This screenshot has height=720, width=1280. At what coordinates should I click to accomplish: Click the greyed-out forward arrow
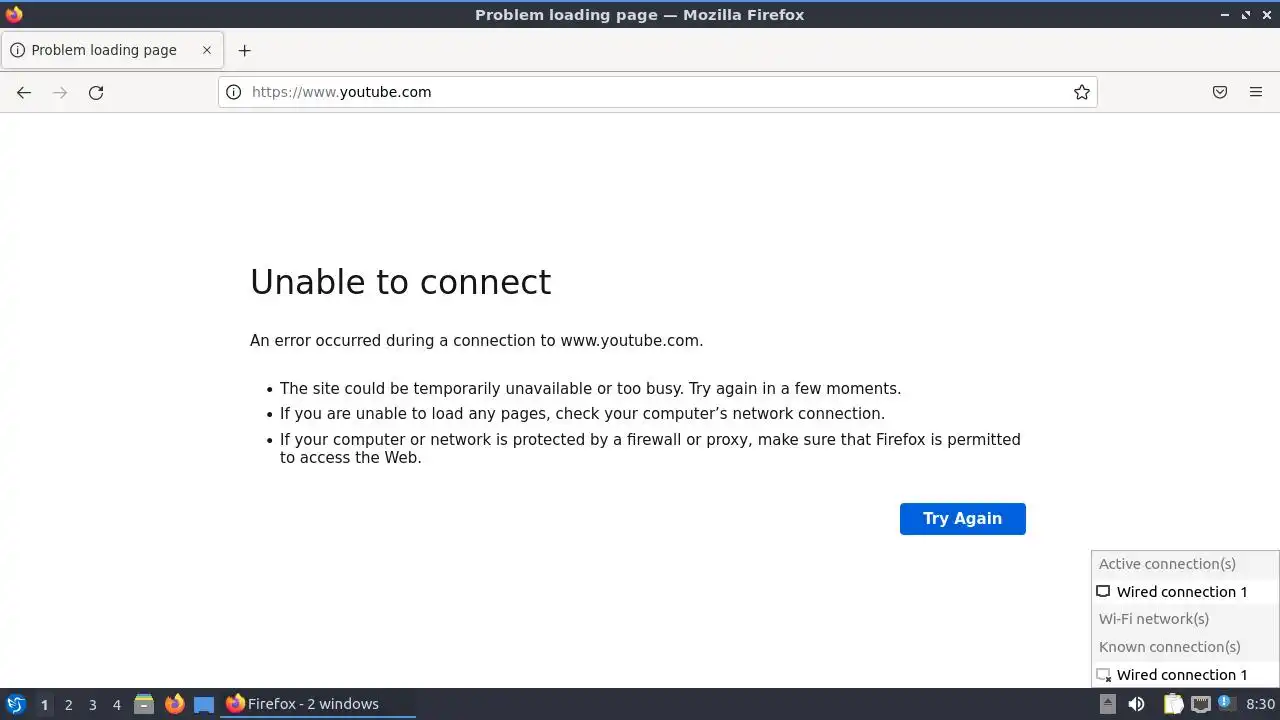(60, 92)
